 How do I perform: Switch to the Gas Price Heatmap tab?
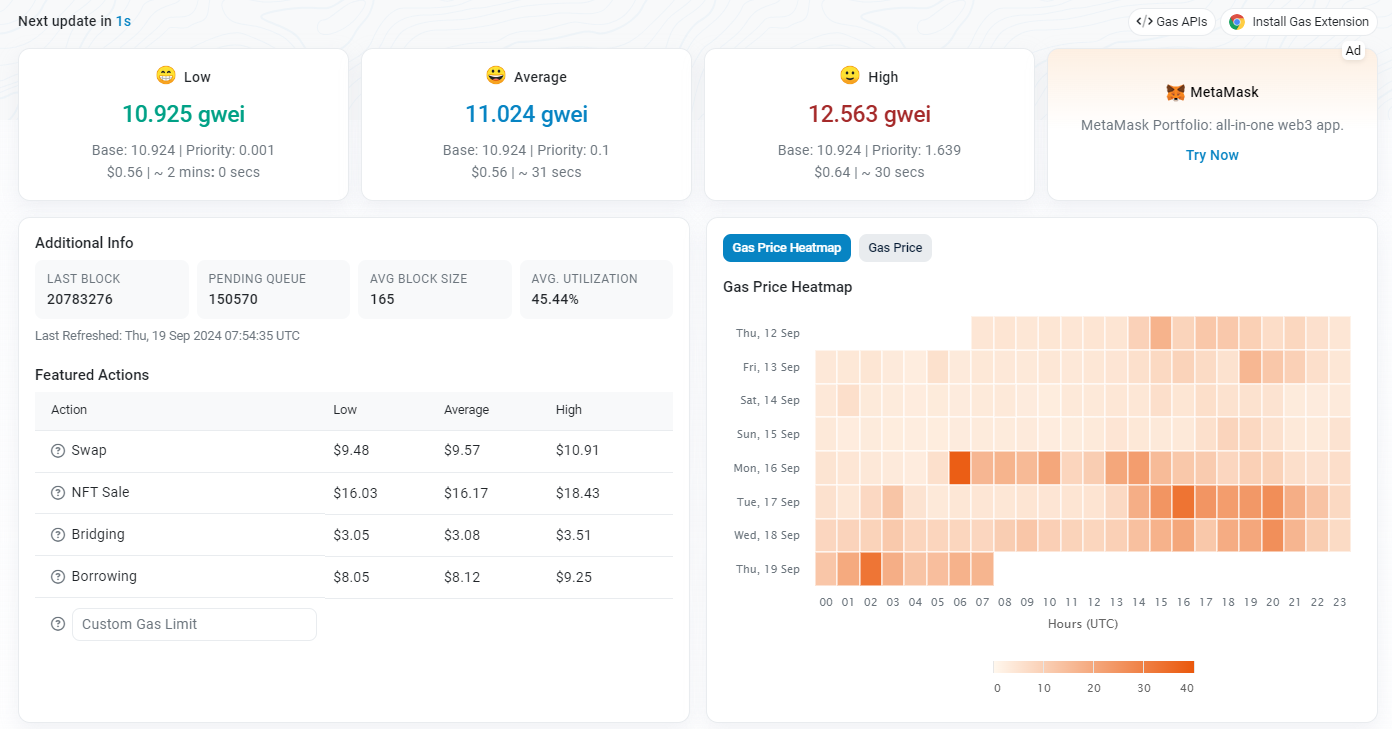coord(787,248)
